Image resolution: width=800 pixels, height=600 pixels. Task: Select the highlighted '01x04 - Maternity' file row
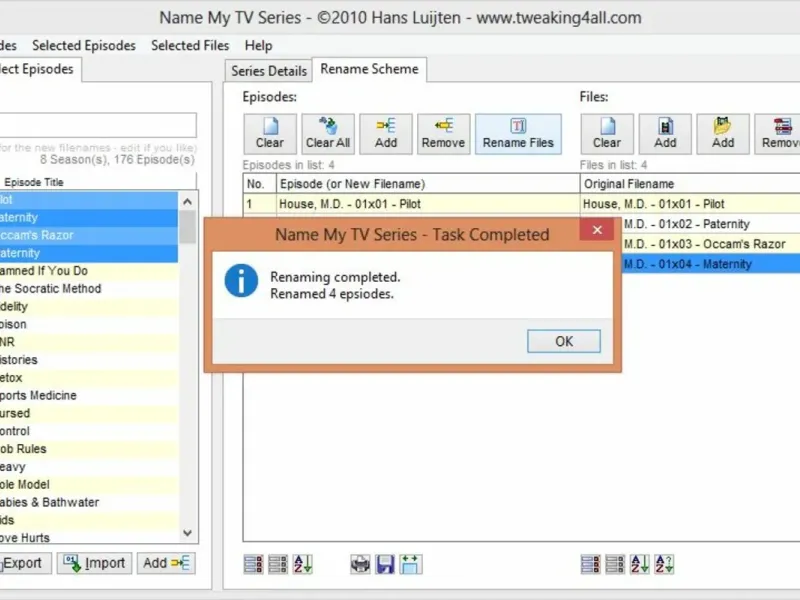pyautogui.click(x=711, y=264)
